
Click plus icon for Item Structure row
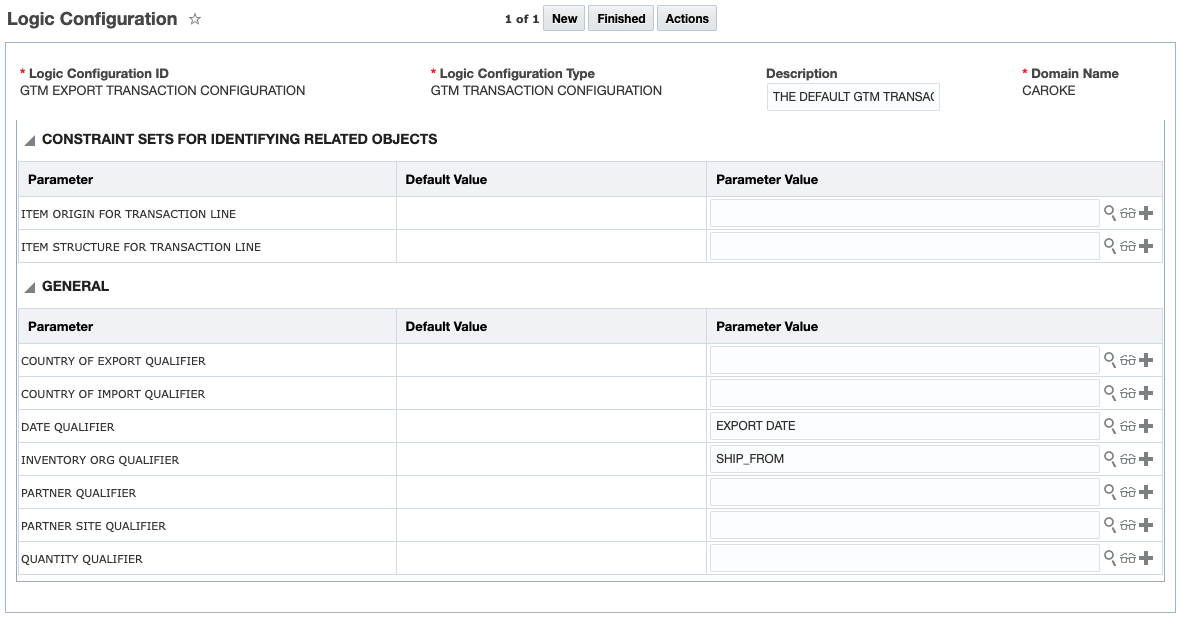1146,246
